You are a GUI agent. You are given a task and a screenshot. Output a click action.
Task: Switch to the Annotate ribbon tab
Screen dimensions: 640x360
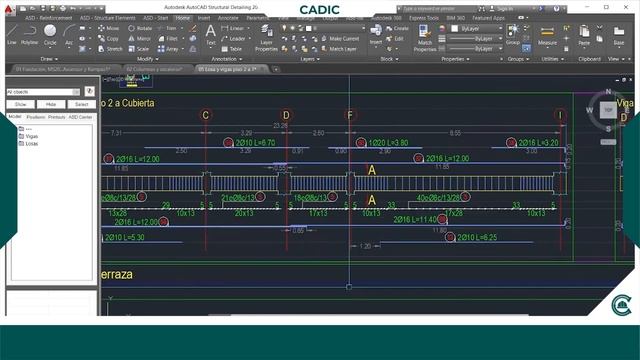pyautogui.click(x=228, y=18)
